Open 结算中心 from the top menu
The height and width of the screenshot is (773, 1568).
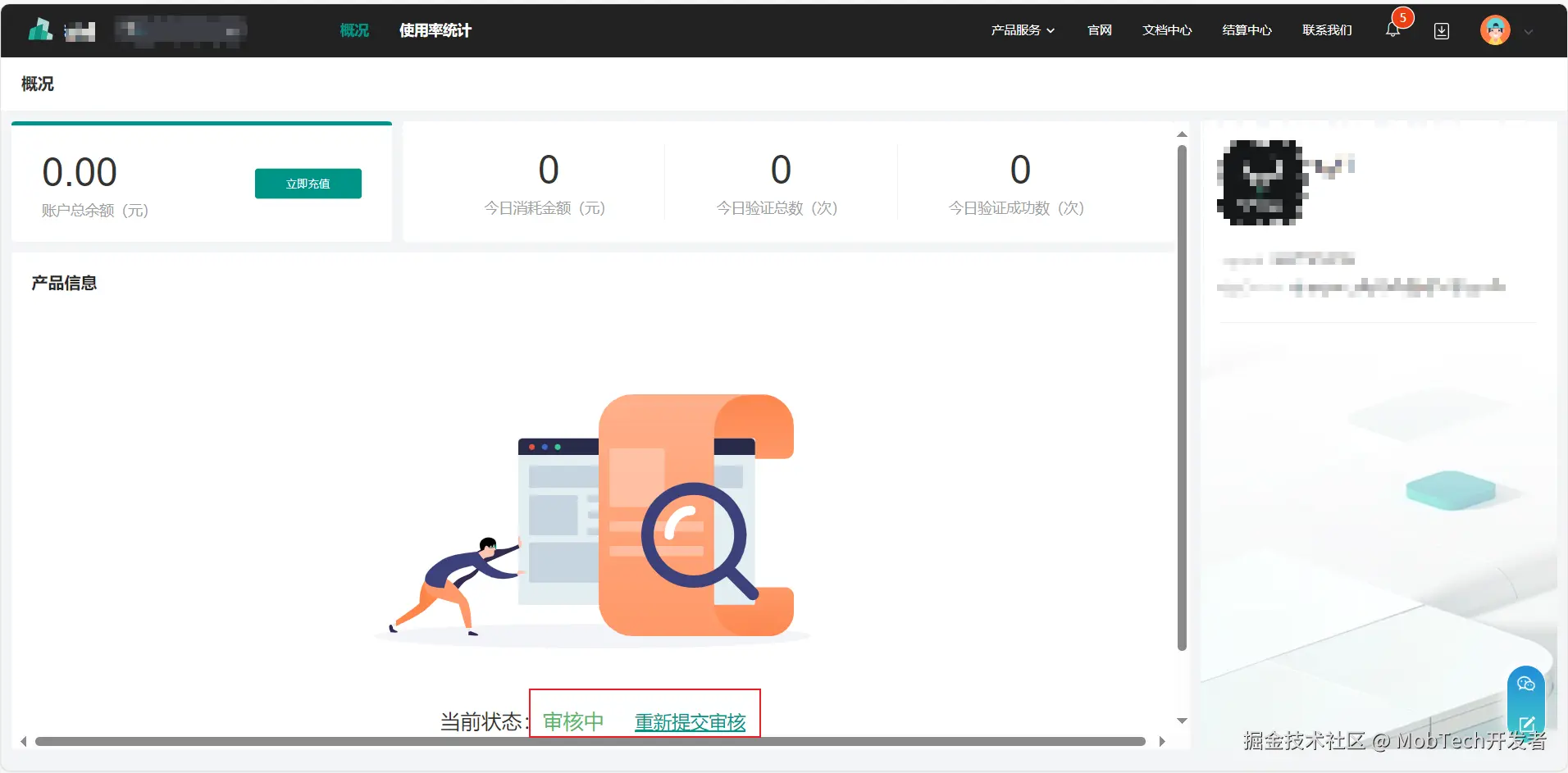pos(1247,30)
